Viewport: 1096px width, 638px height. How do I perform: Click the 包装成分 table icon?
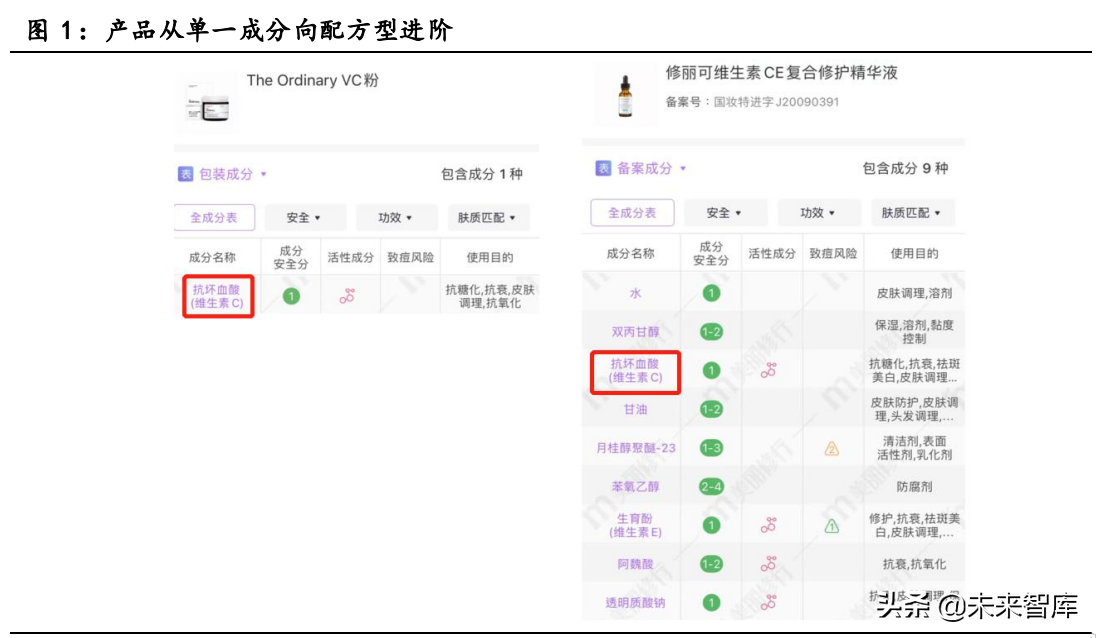point(185,174)
